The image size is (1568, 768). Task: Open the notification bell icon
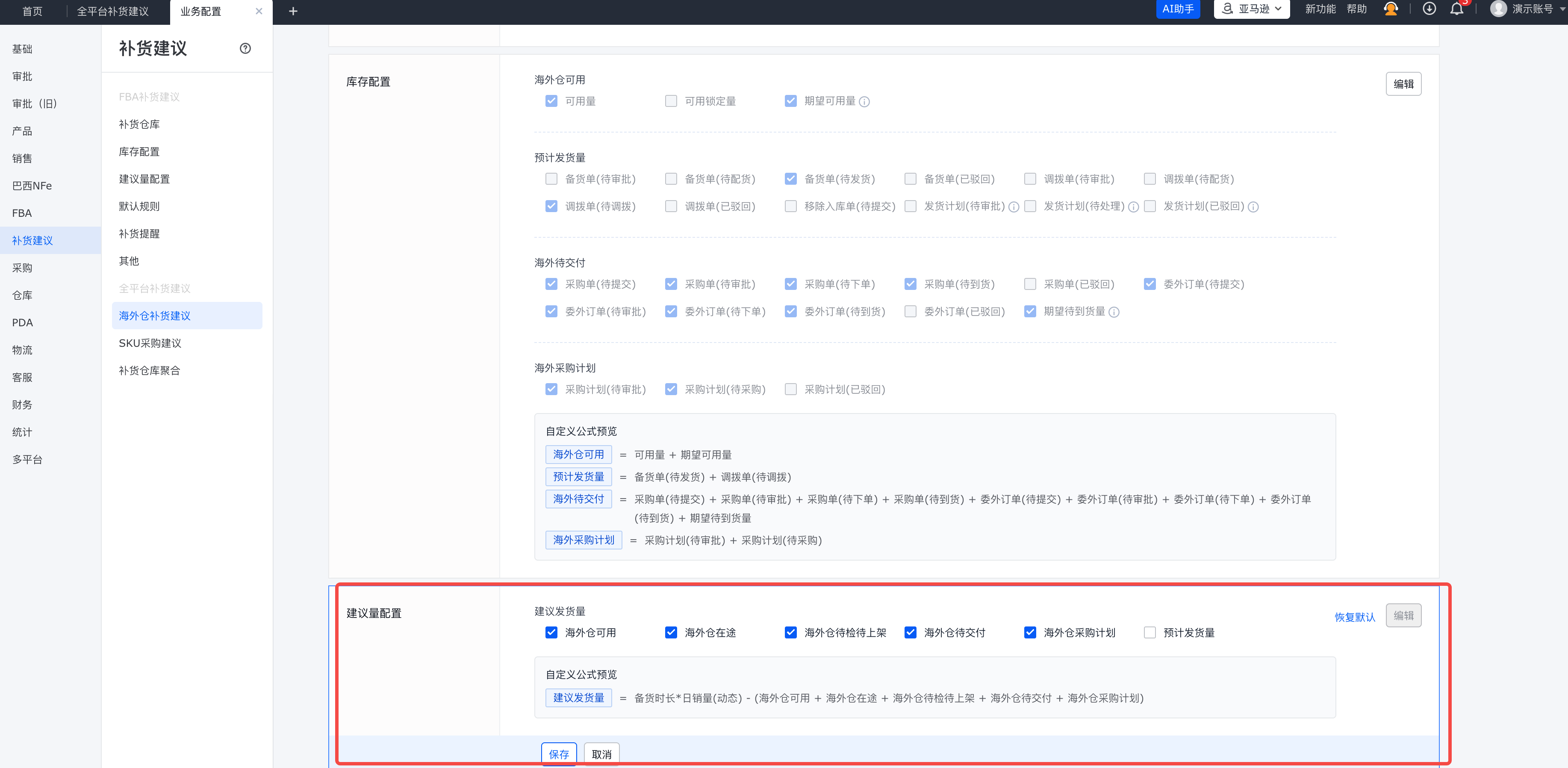pos(1456,9)
